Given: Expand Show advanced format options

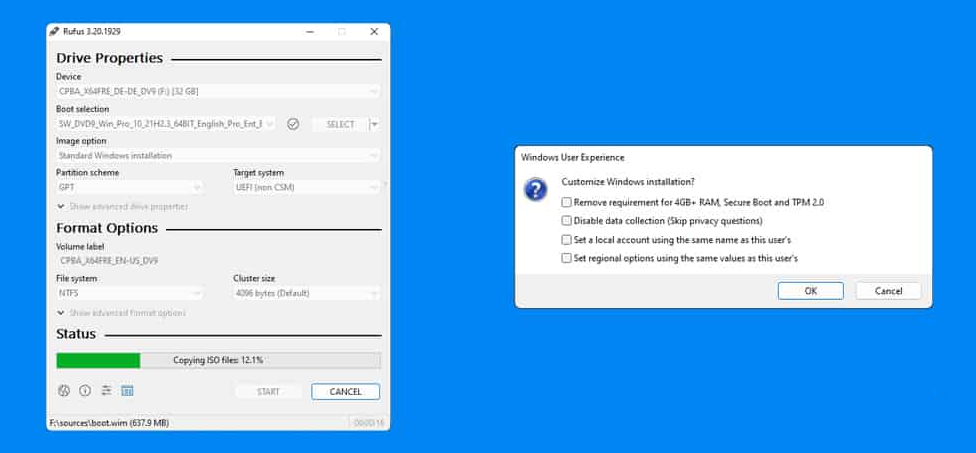Looking at the screenshot, I should pyautogui.click(x=121, y=313).
